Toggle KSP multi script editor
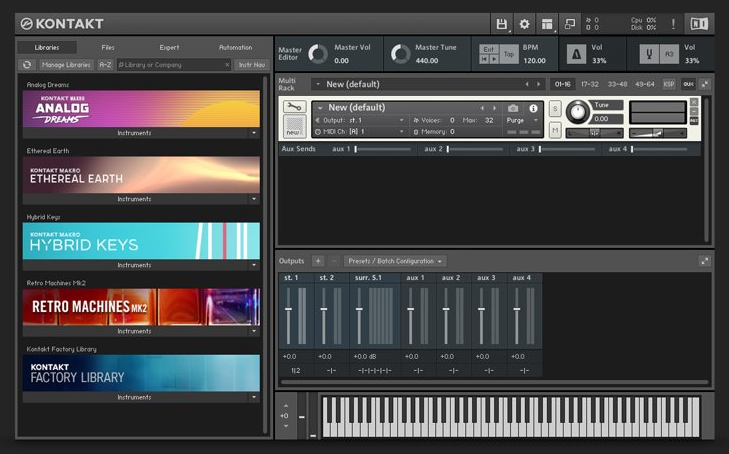This screenshot has height=454, width=729. click(x=669, y=84)
